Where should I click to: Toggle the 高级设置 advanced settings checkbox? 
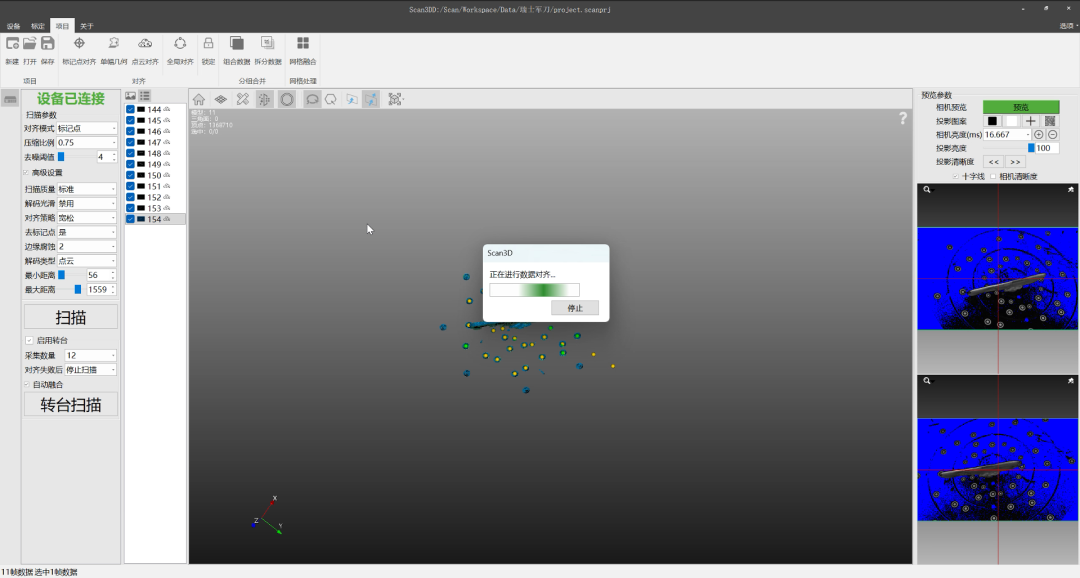pyautogui.click(x=26, y=172)
